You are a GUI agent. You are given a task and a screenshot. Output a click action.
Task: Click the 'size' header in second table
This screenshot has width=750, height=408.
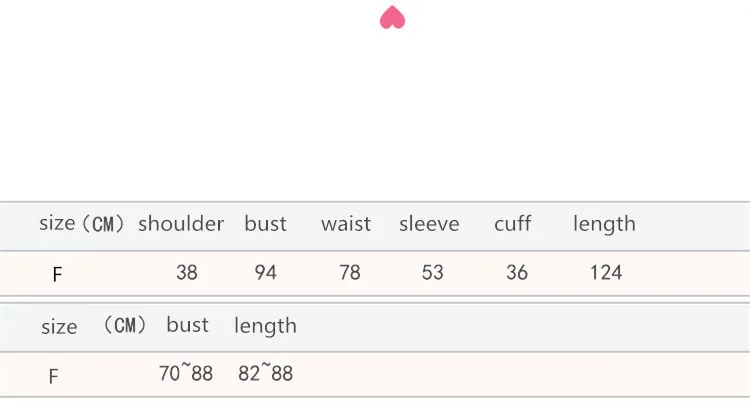59,327
